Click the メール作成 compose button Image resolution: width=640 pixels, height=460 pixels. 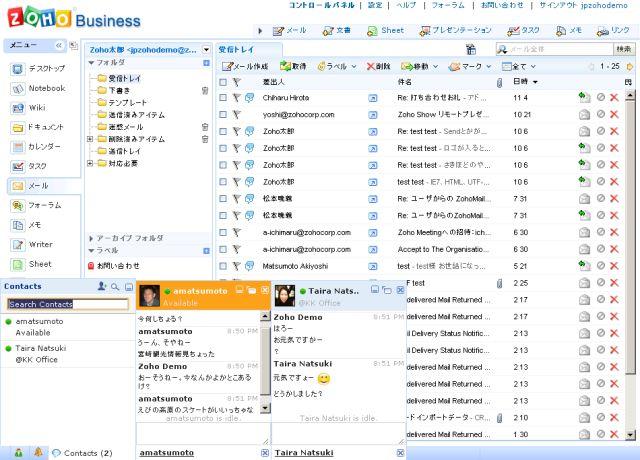245,66
